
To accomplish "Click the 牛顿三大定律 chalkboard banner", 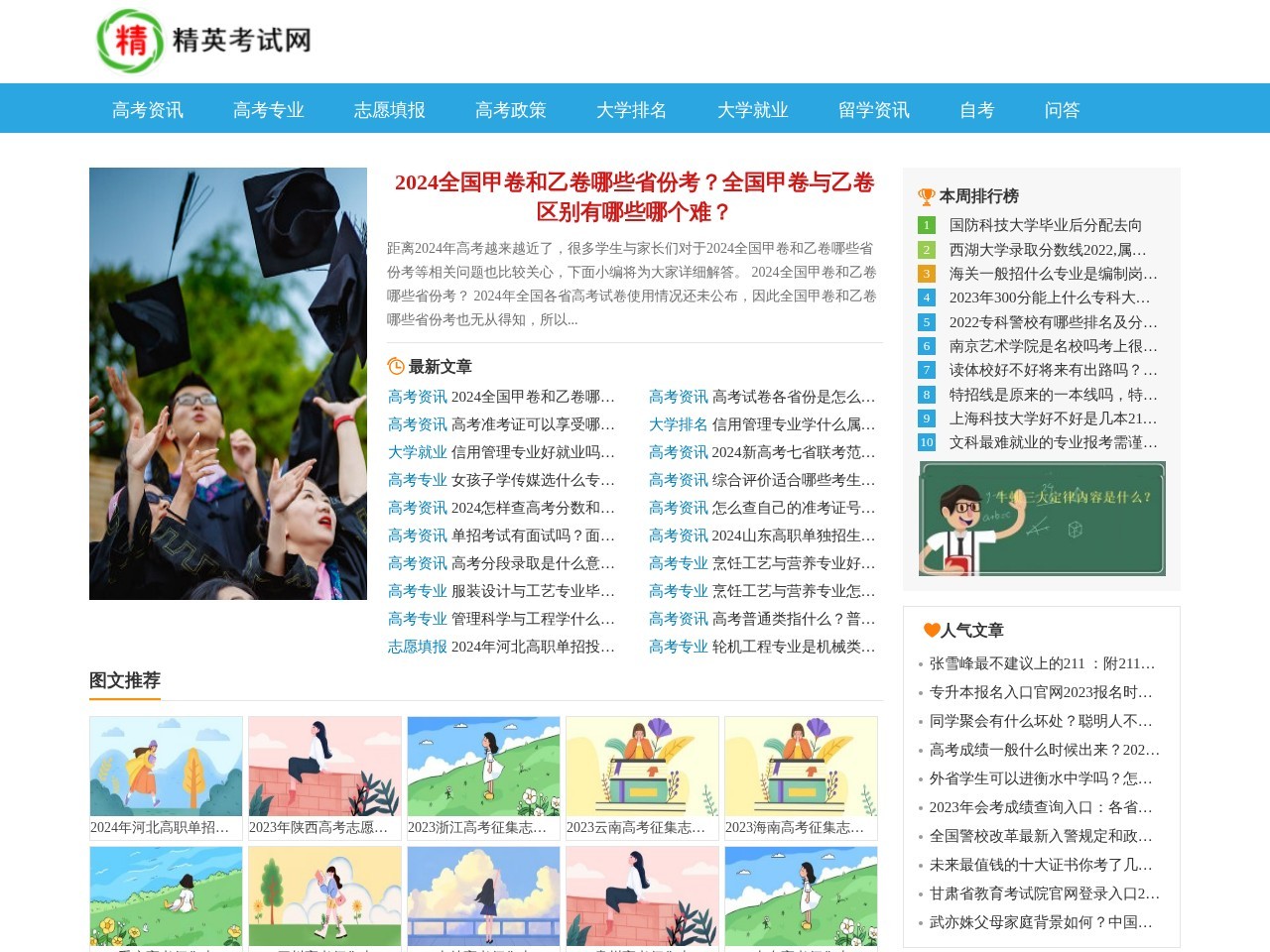I will click(1042, 519).
